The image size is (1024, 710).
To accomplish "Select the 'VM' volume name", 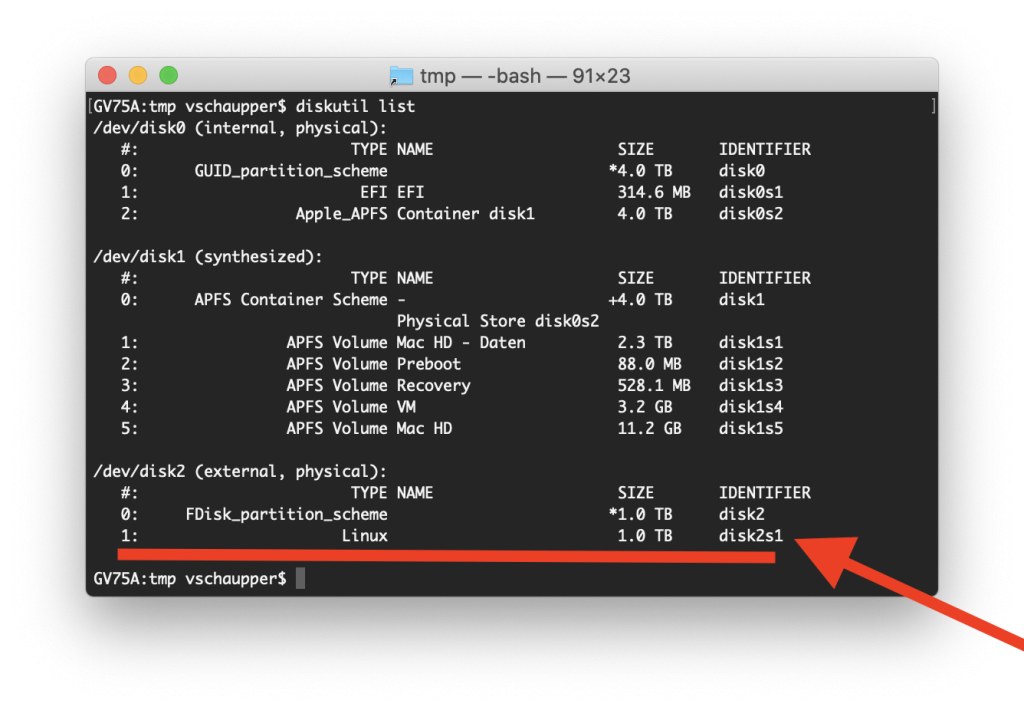I will 406,407.
